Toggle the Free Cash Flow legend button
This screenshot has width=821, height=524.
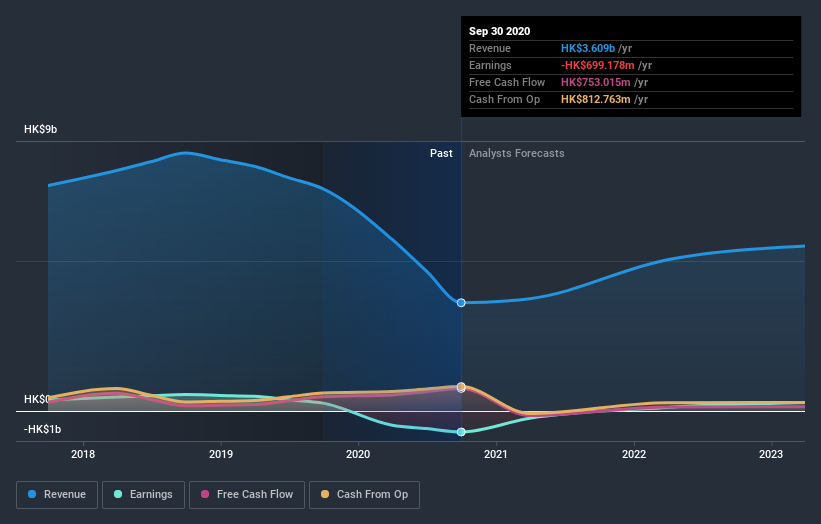[247, 495]
